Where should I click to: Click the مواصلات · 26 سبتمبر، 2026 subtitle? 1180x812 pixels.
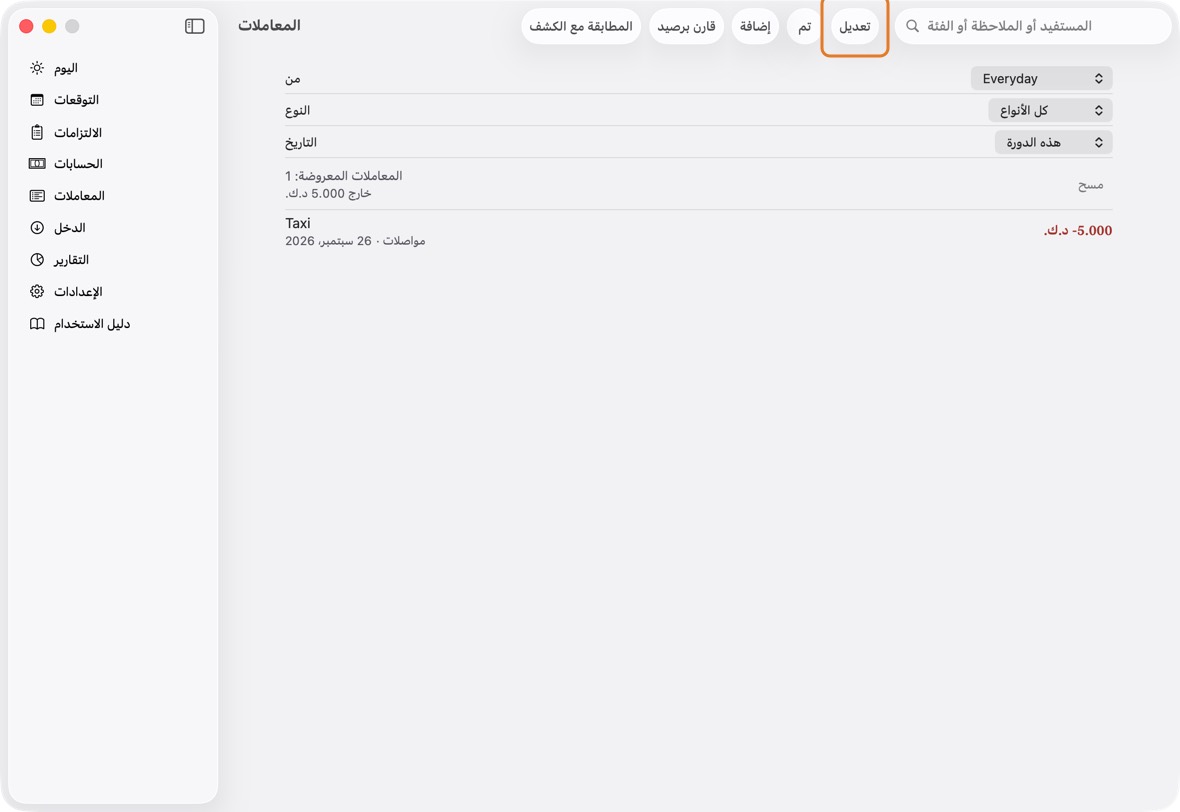355,241
